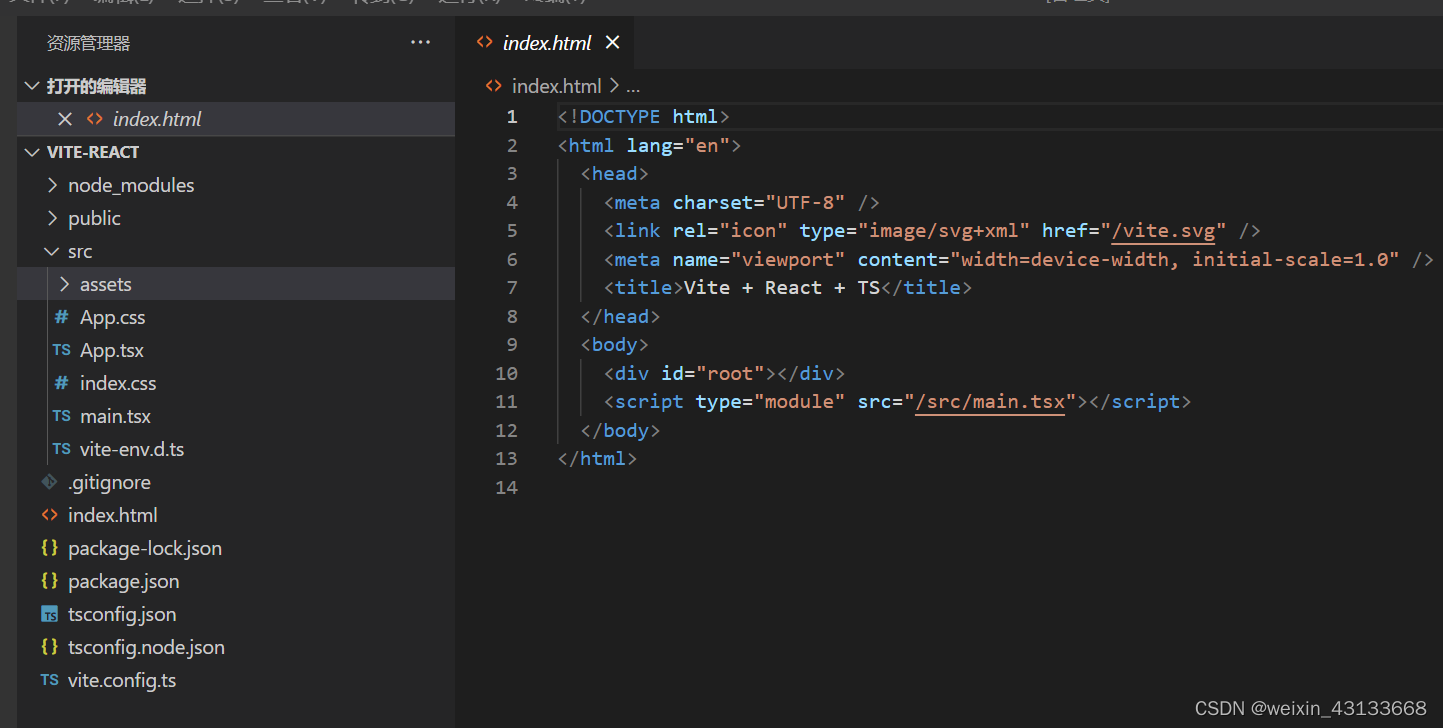The image size is (1443, 728).
Task: Click git icon beside .gitignore
Action: (x=49, y=482)
